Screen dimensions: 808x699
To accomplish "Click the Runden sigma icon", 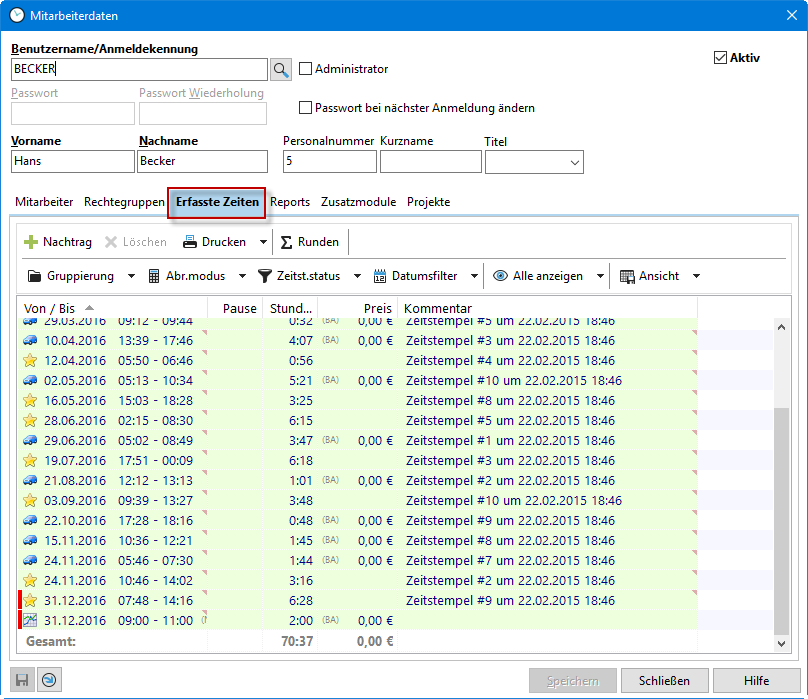I will [287, 242].
